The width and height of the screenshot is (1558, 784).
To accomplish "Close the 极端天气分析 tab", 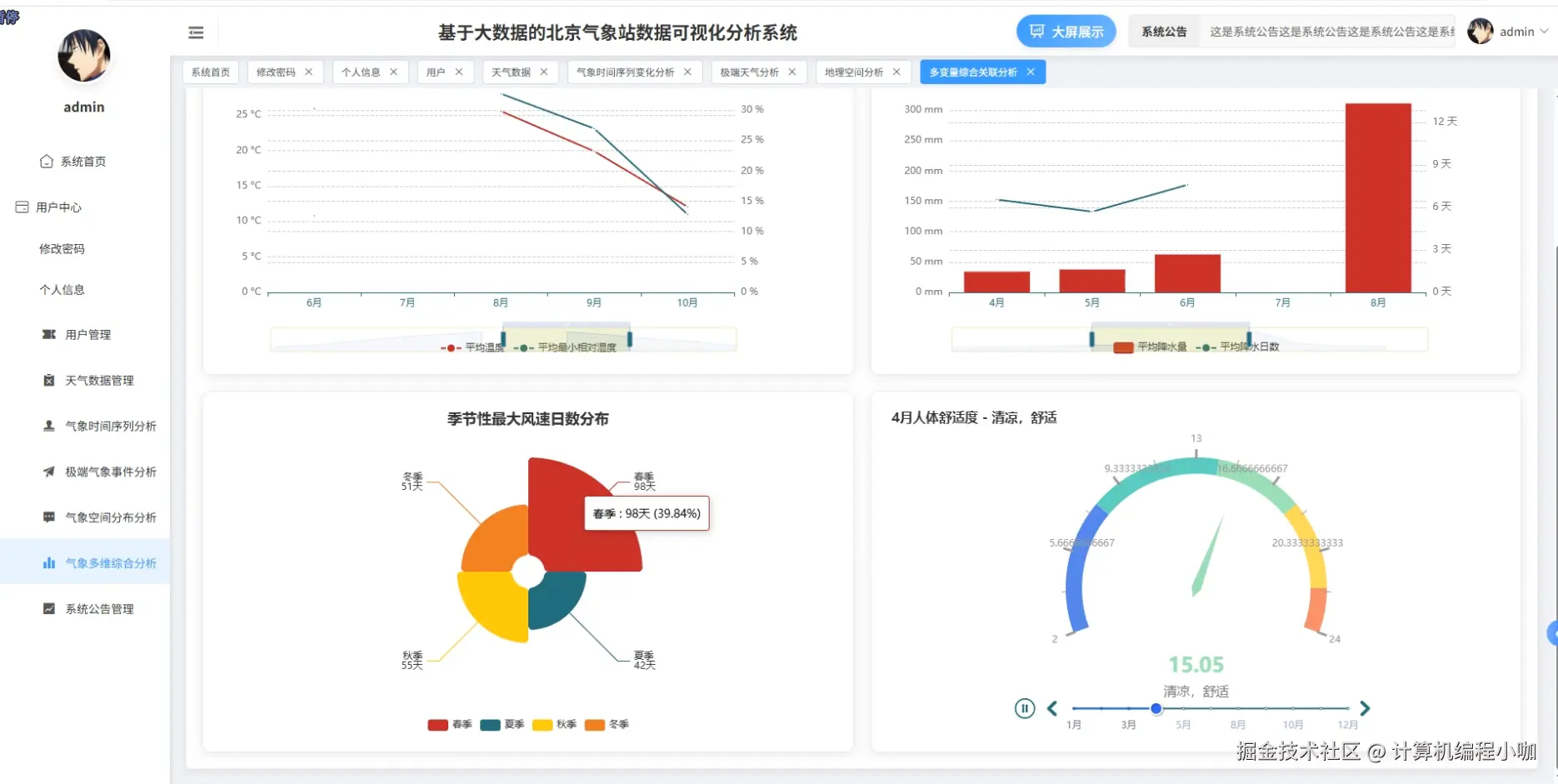I will click(791, 72).
